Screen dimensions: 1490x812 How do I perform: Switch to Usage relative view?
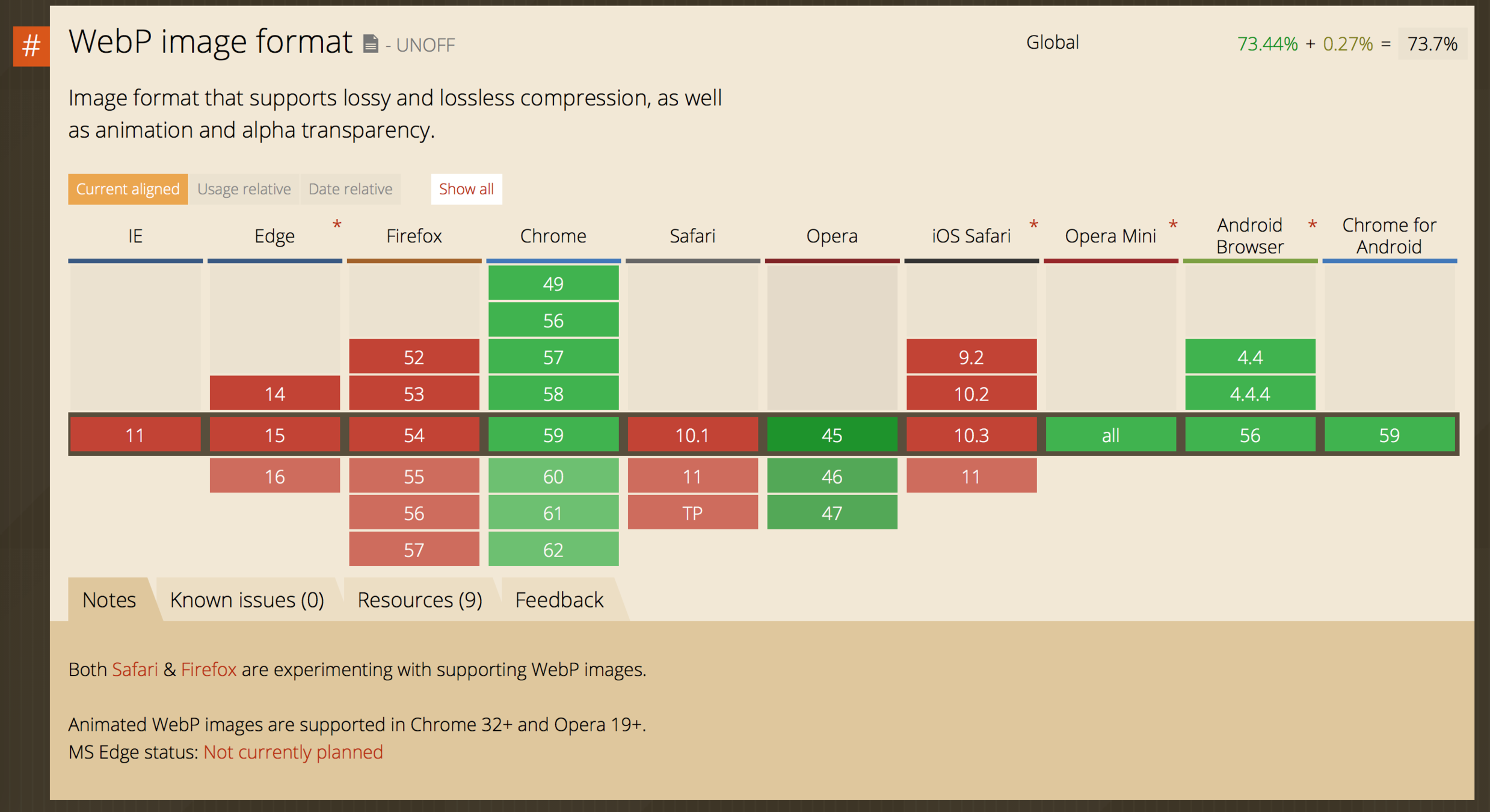point(244,189)
